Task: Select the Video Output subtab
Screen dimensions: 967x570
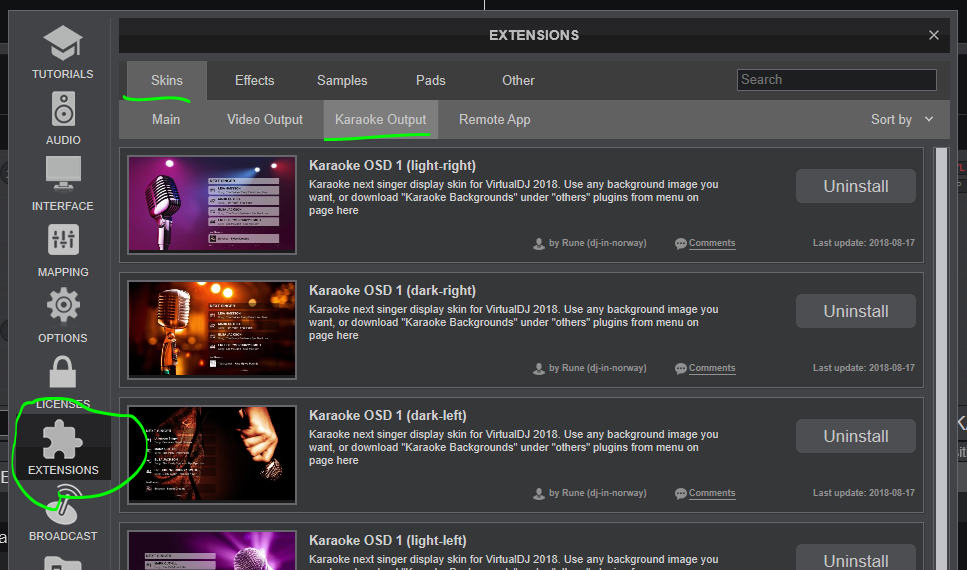Action: tap(265, 119)
